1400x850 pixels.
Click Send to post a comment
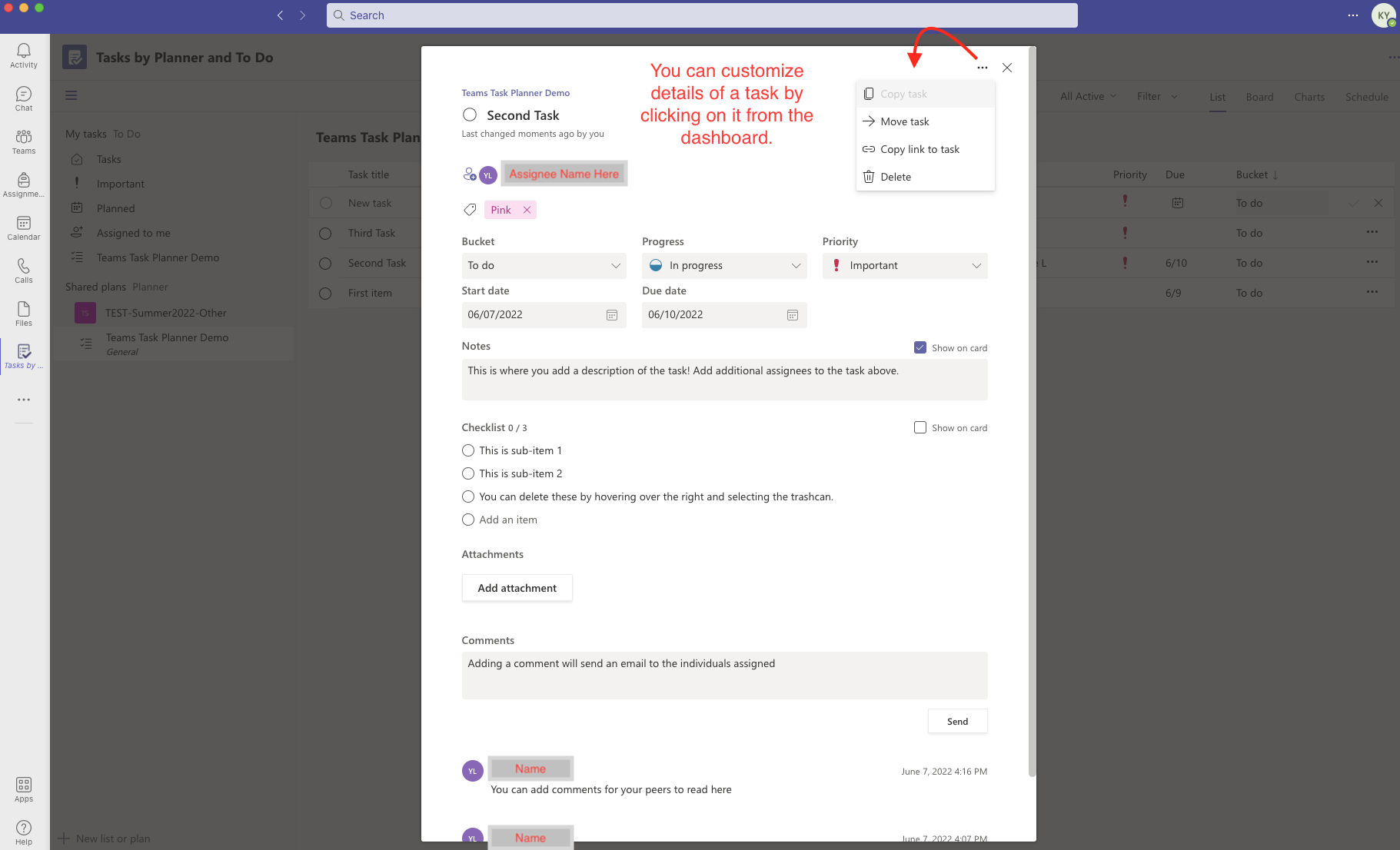pyautogui.click(x=957, y=721)
